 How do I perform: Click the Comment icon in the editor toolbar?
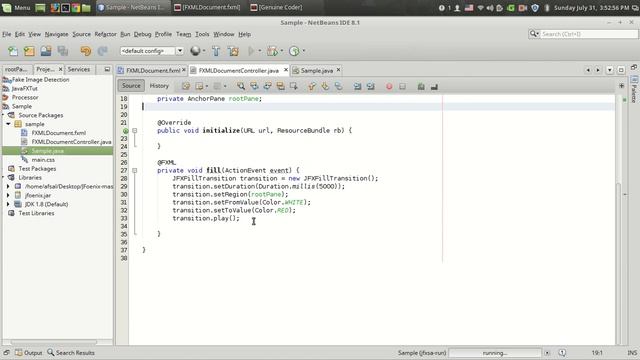point(421,86)
